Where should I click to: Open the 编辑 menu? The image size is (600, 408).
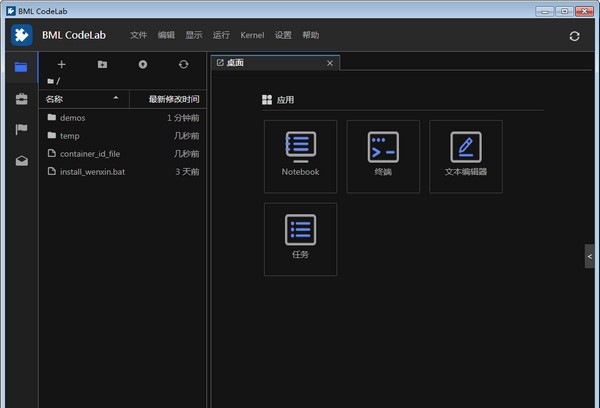166,35
